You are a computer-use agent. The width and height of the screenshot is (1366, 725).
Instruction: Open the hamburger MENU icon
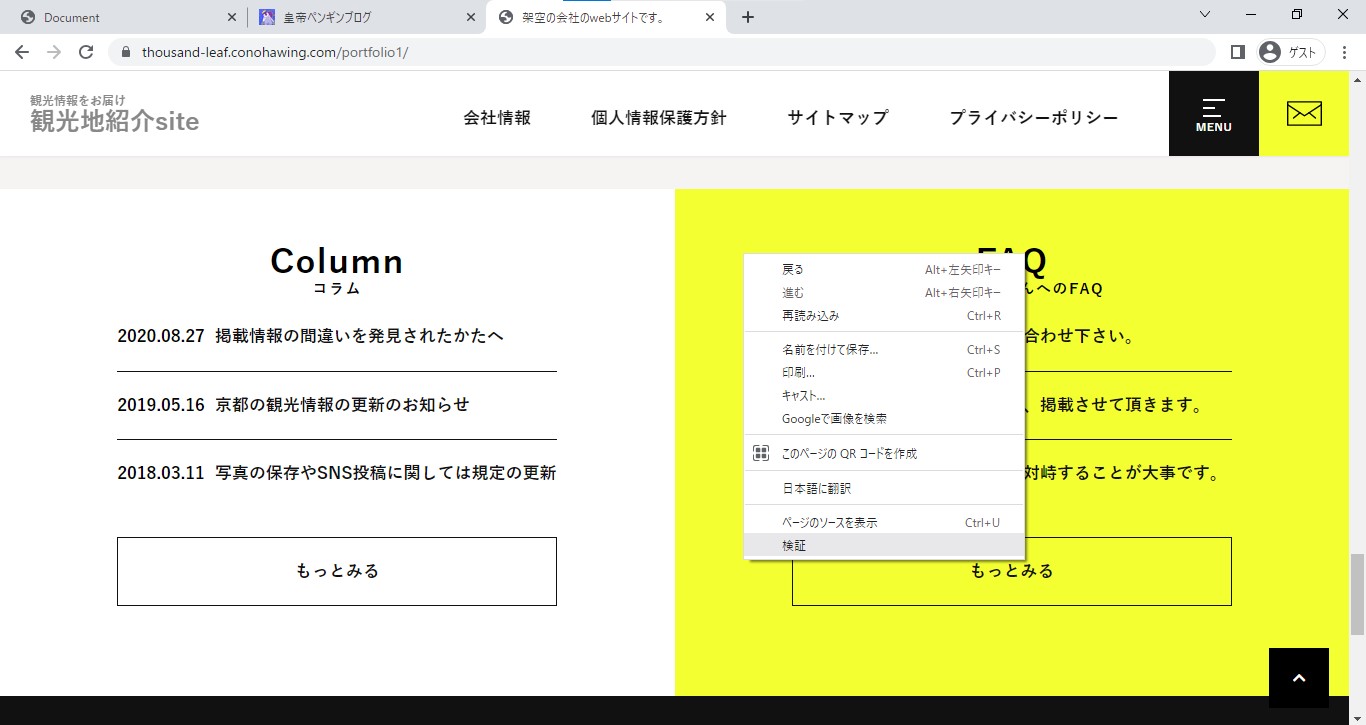tap(1213, 114)
